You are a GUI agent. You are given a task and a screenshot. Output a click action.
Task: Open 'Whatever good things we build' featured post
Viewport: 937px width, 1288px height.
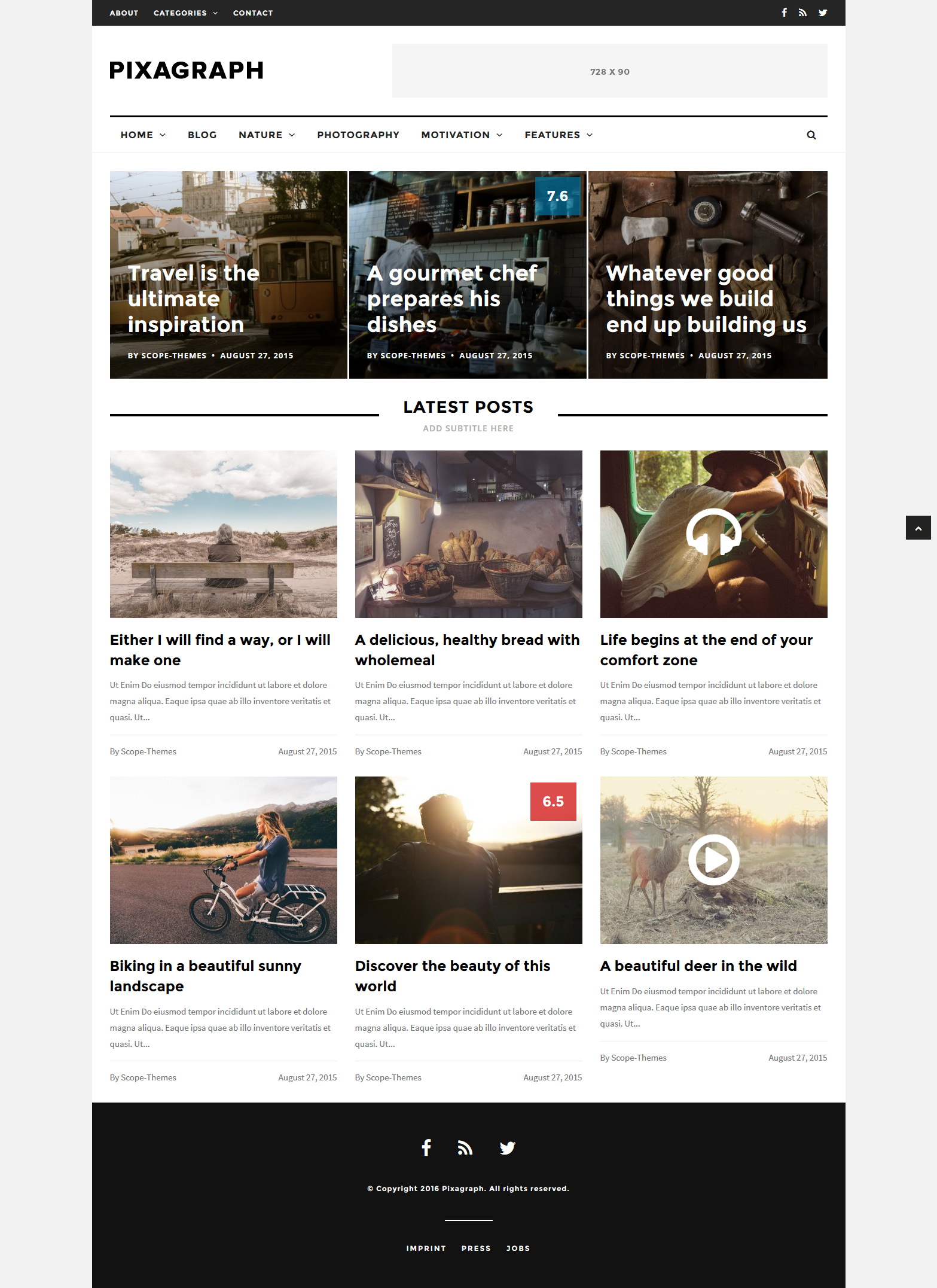tap(706, 299)
